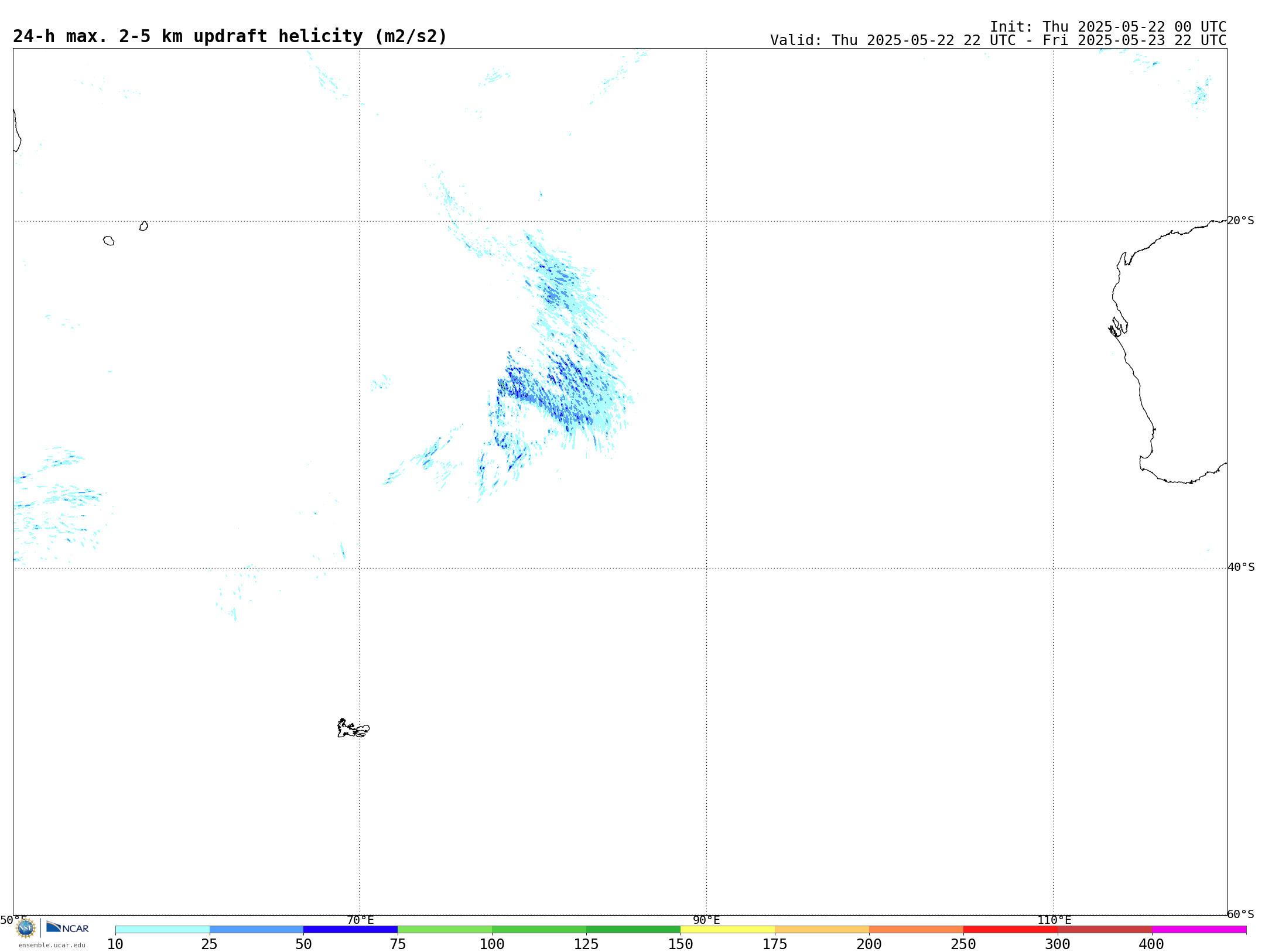Open the ensemble.ucar.edu text link
The width and height of the screenshot is (1265, 952).
52,945
